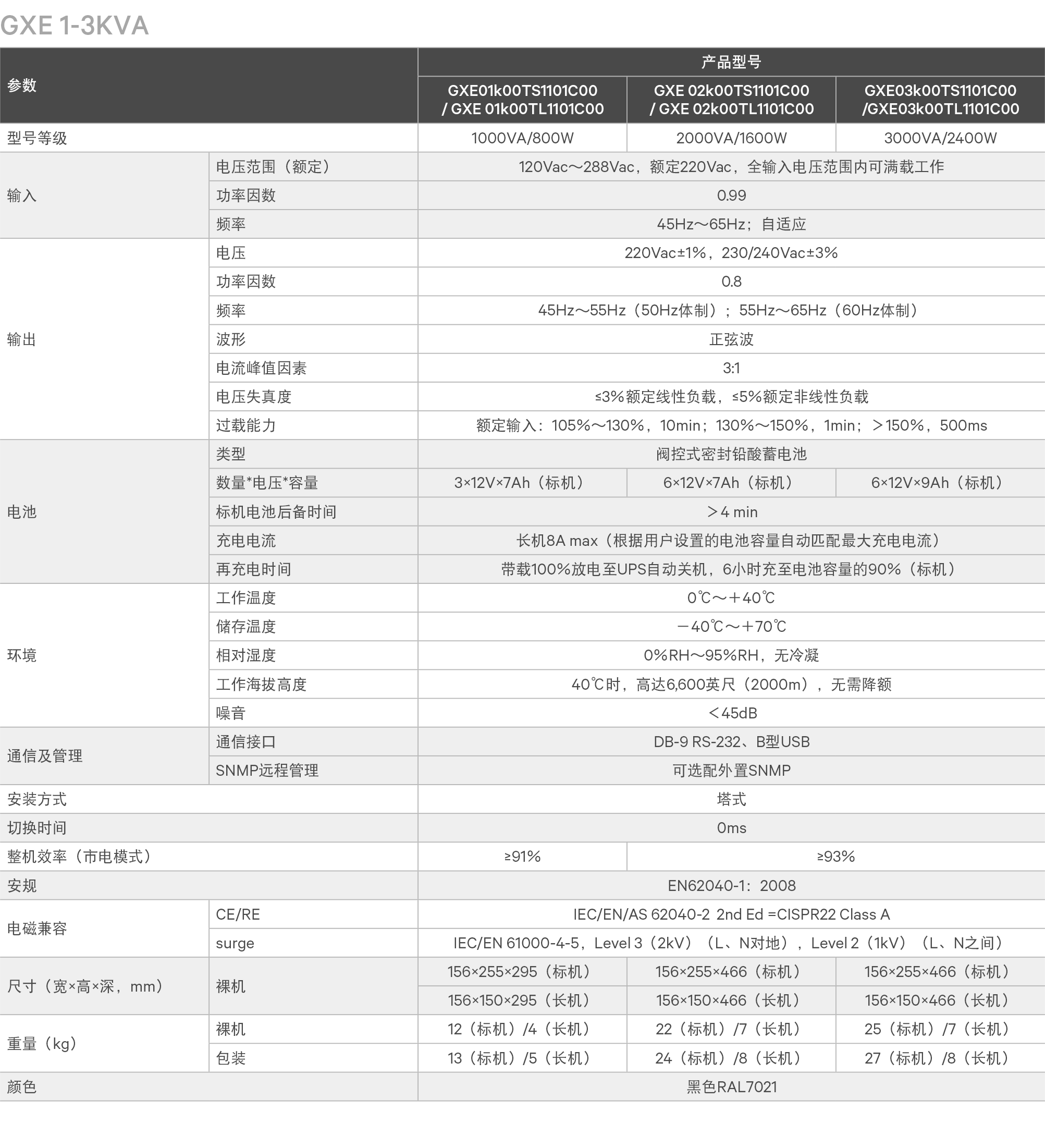This screenshot has width=1045, height=1148.
Task: Click the 3000VA/2400W rating cell
Action: (x=940, y=138)
